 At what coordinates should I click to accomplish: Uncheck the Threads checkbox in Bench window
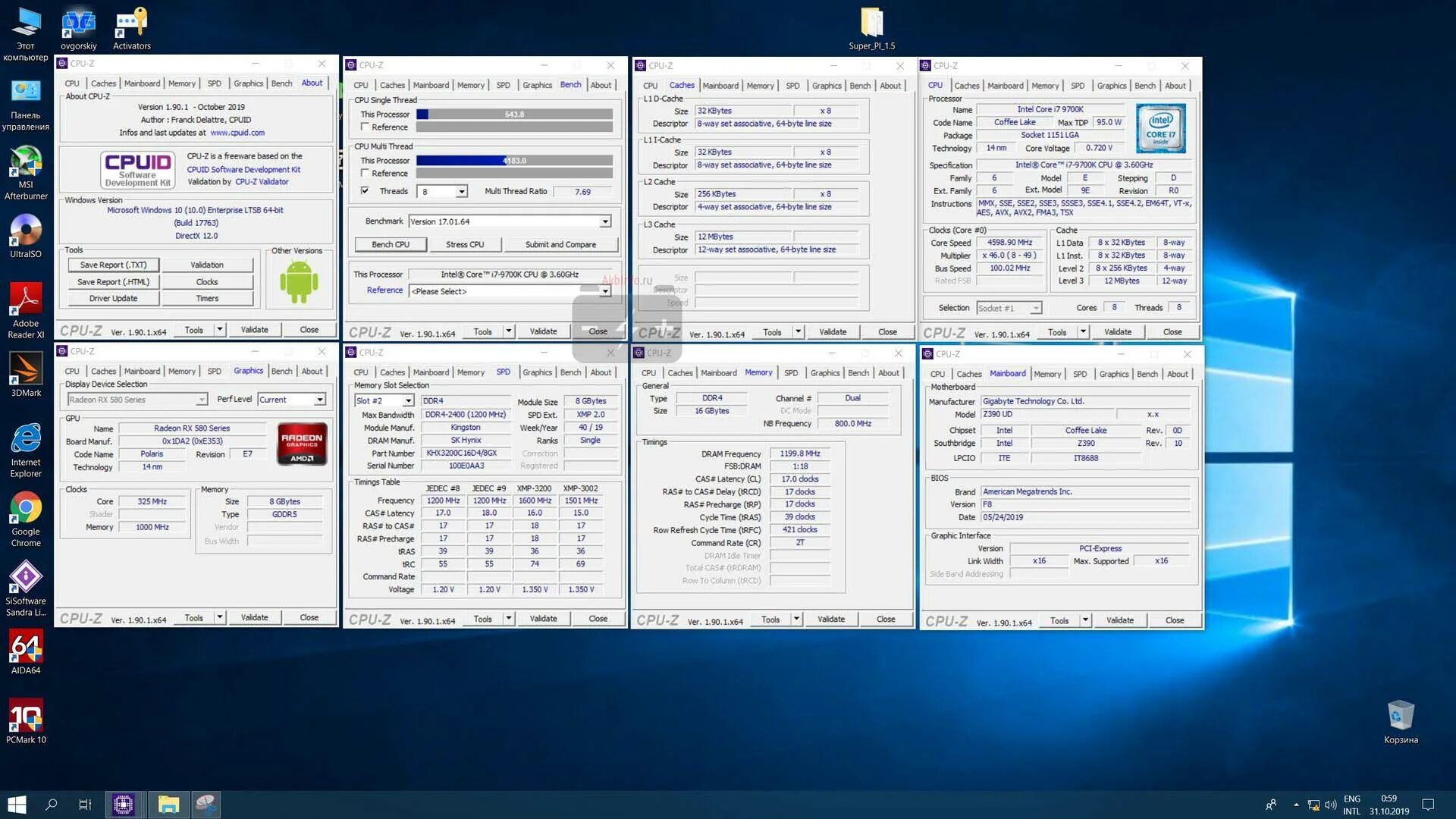click(366, 191)
